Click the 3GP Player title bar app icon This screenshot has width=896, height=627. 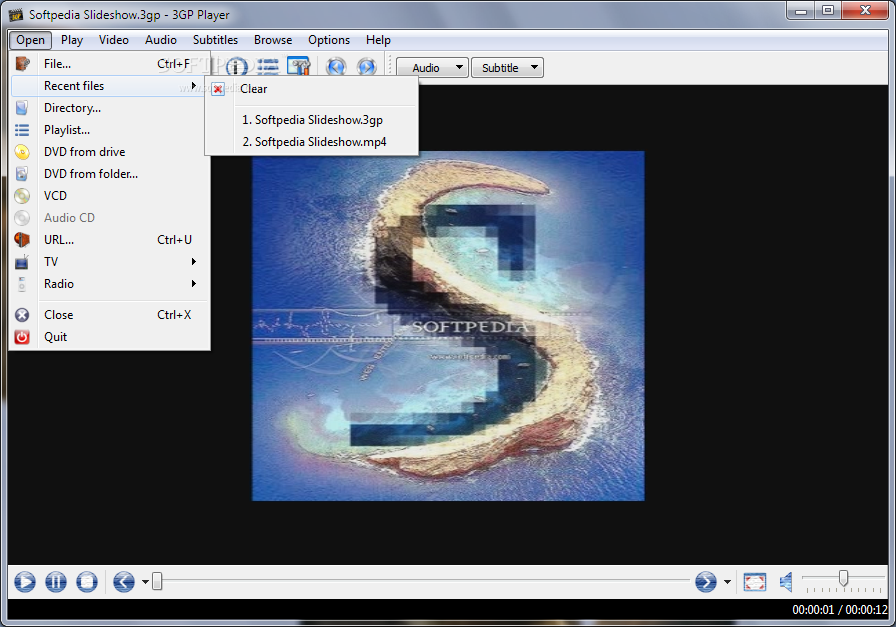tap(15, 14)
